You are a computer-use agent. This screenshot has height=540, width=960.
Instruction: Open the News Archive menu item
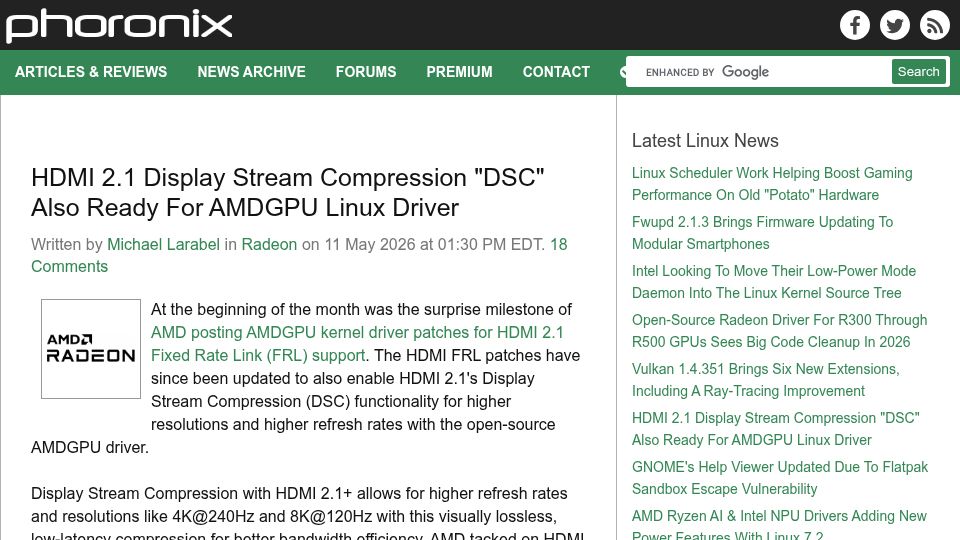[251, 72]
